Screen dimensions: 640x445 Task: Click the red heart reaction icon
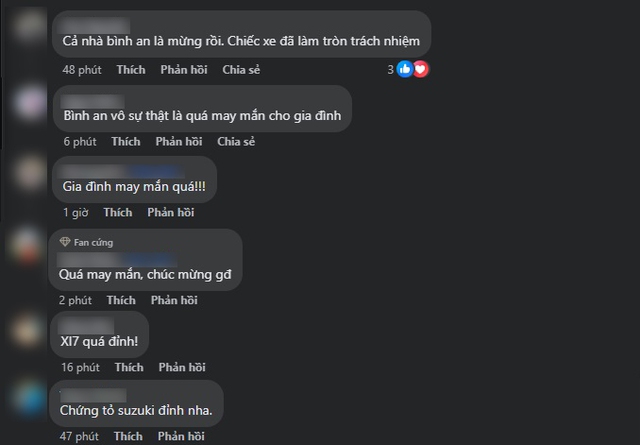point(420,69)
